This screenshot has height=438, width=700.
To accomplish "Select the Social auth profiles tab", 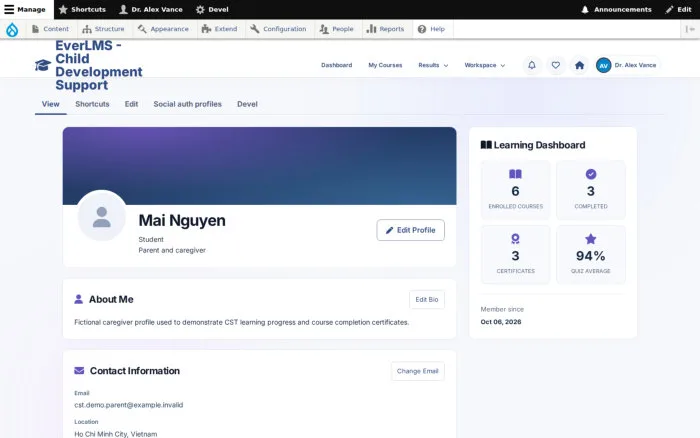I will [188, 104].
